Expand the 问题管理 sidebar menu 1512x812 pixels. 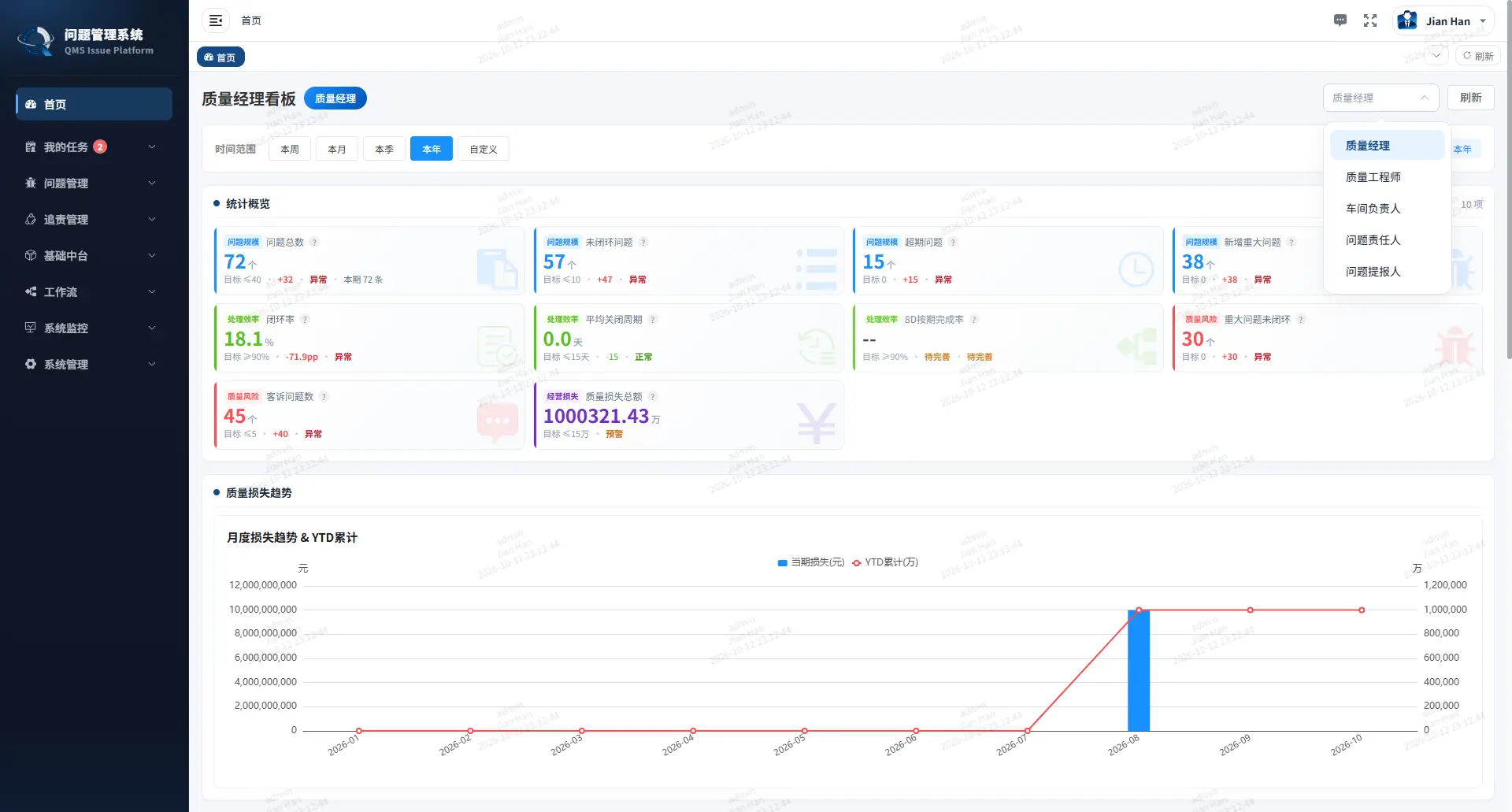pos(94,183)
